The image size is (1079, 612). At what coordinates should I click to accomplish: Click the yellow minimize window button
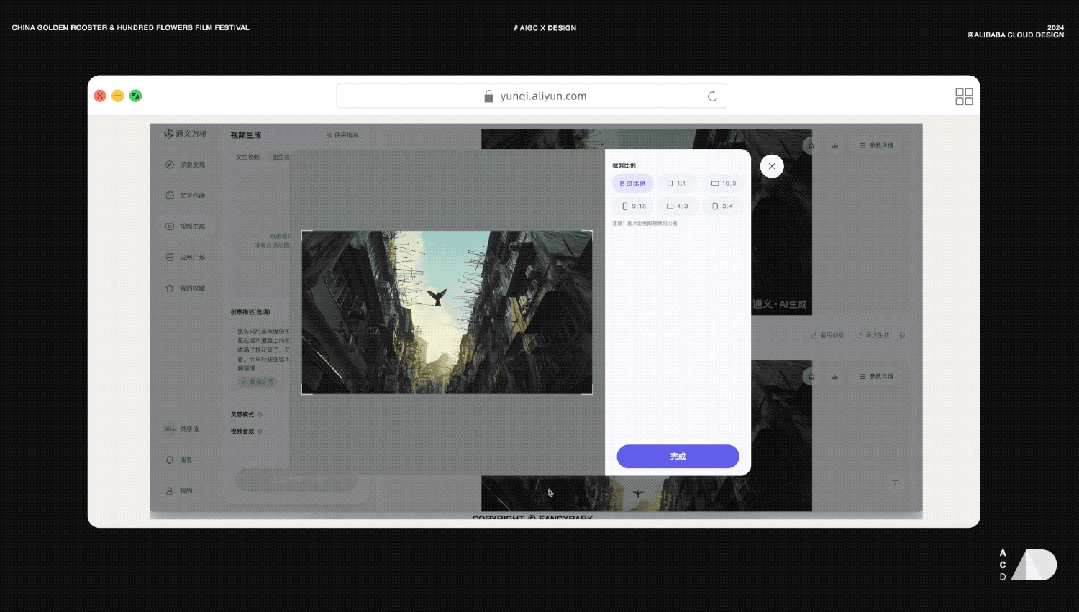(x=118, y=96)
